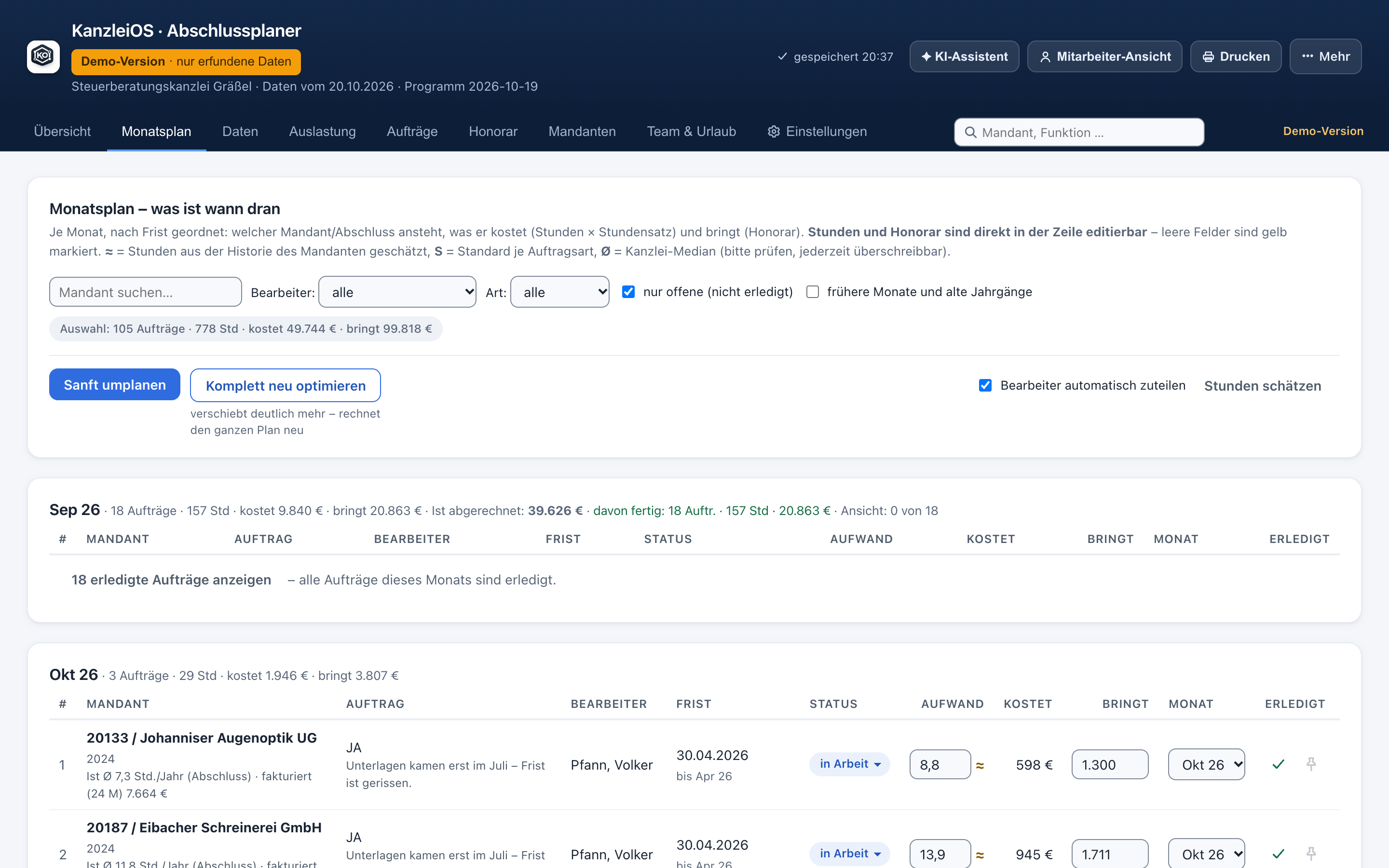Click the KanzleiOS logo icon
The width and height of the screenshot is (1389, 868).
pos(43,56)
